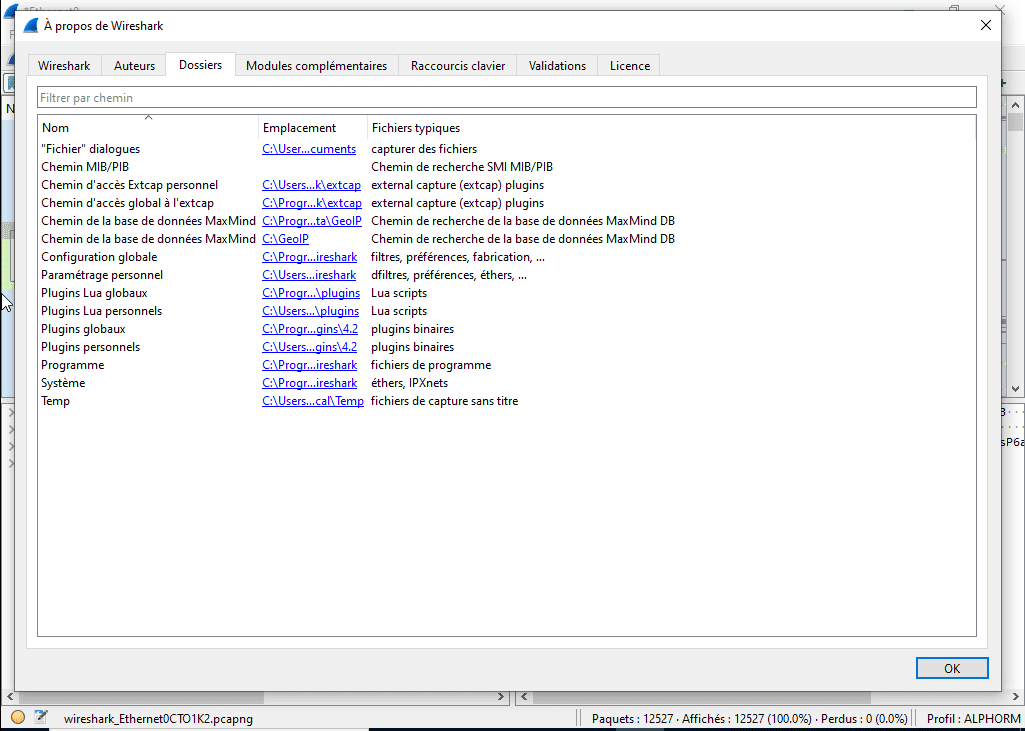1025x731 pixels.
Task: Click the capture file name in the status bar
Action: [158, 719]
